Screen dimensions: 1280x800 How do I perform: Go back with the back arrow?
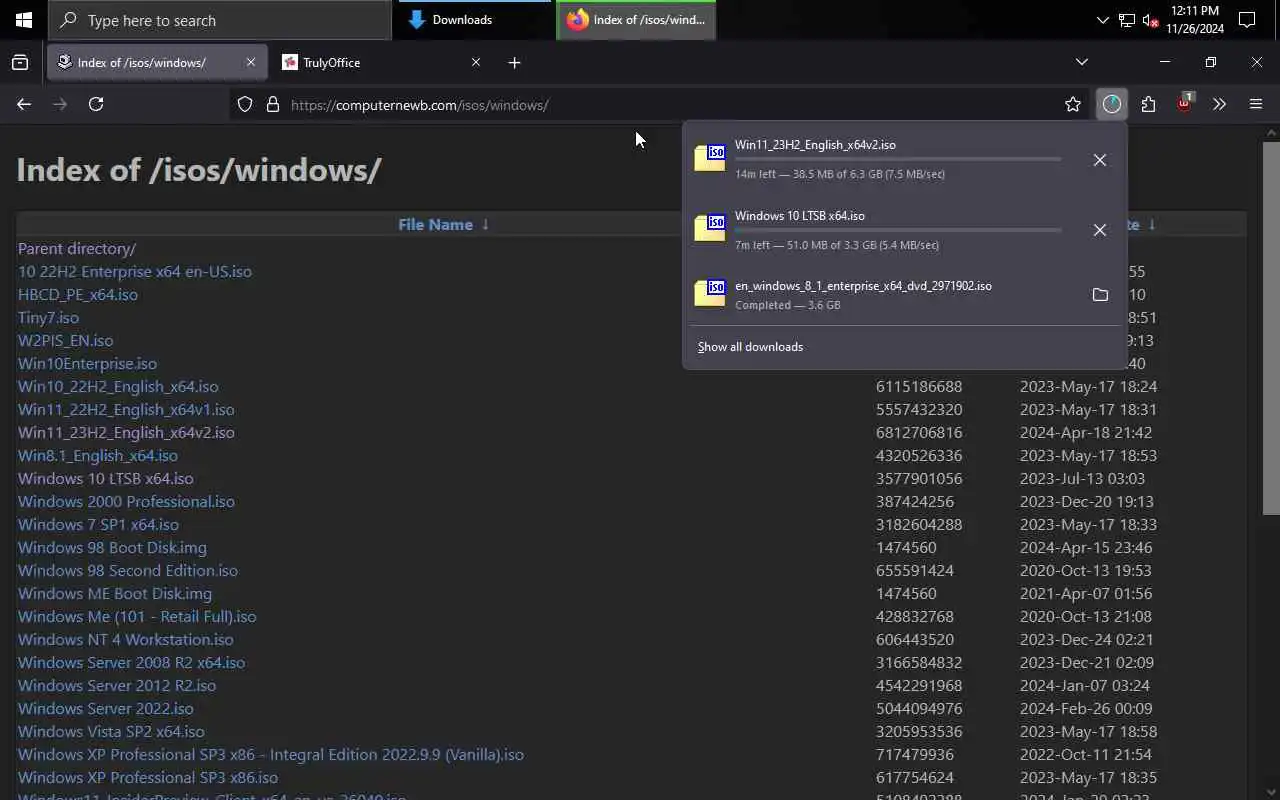click(24, 104)
